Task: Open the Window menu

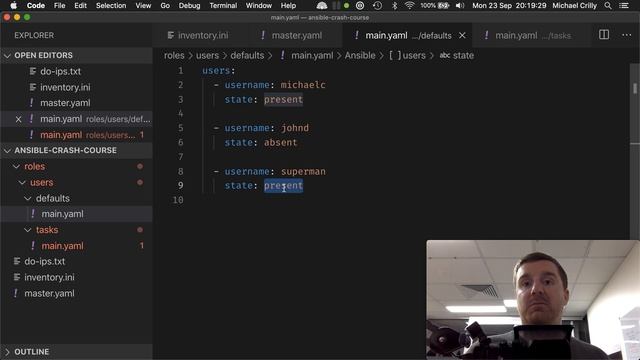Action: point(259,6)
